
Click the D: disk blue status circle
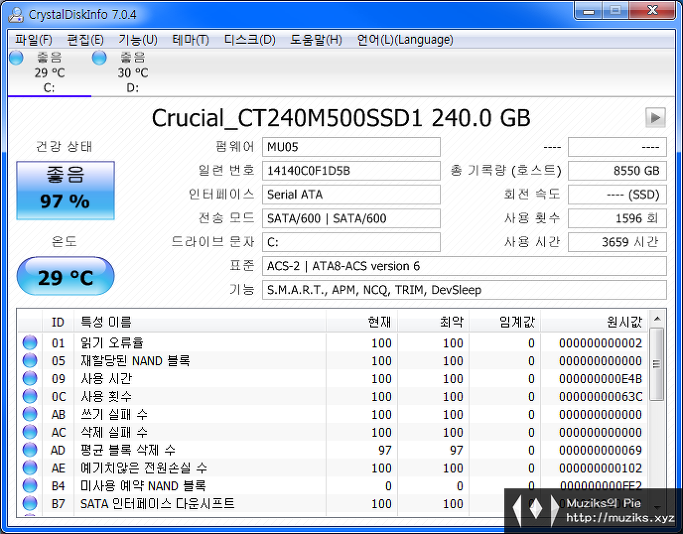[99, 57]
